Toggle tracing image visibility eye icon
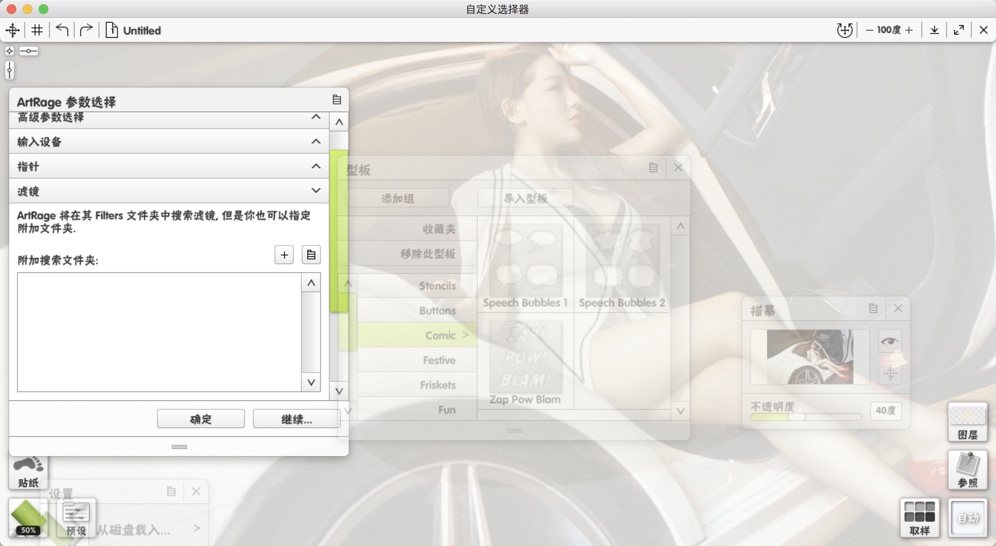996x546 pixels. pos(890,342)
